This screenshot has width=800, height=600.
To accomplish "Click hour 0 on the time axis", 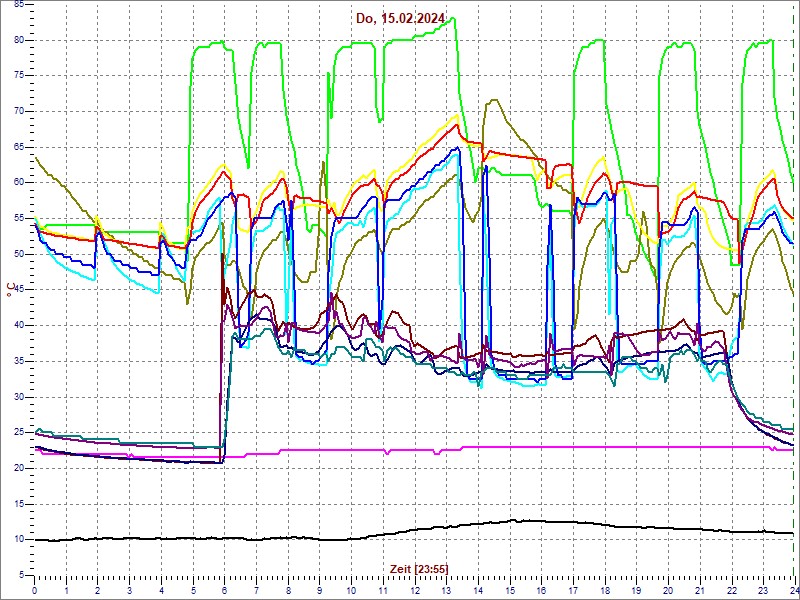I will [x=35, y=590].
